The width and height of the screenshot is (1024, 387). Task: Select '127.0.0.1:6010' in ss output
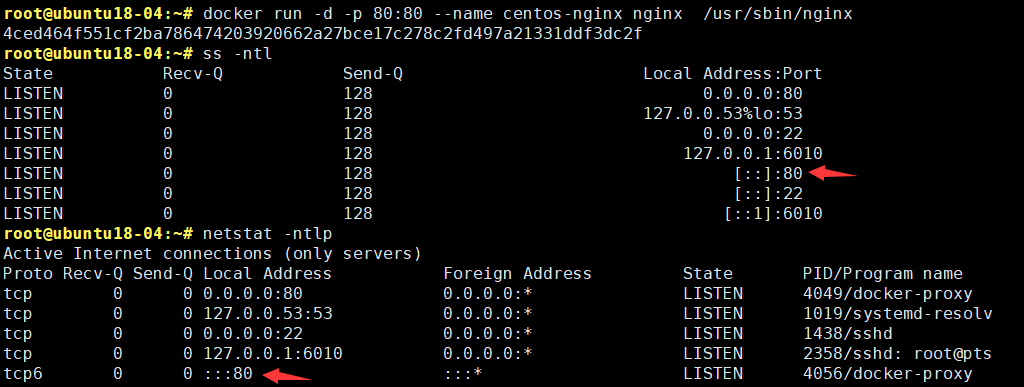752,153
